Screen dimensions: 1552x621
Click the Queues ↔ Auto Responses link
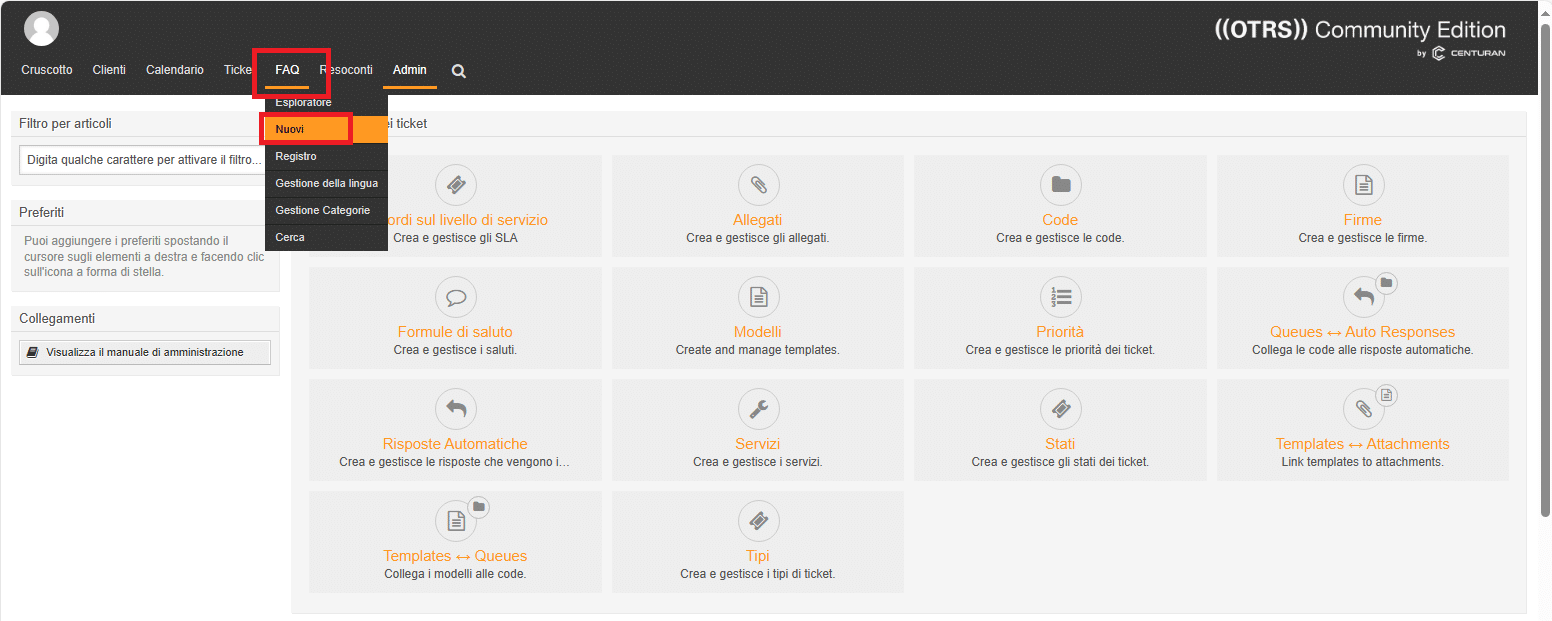click(x=1363, y=332)
